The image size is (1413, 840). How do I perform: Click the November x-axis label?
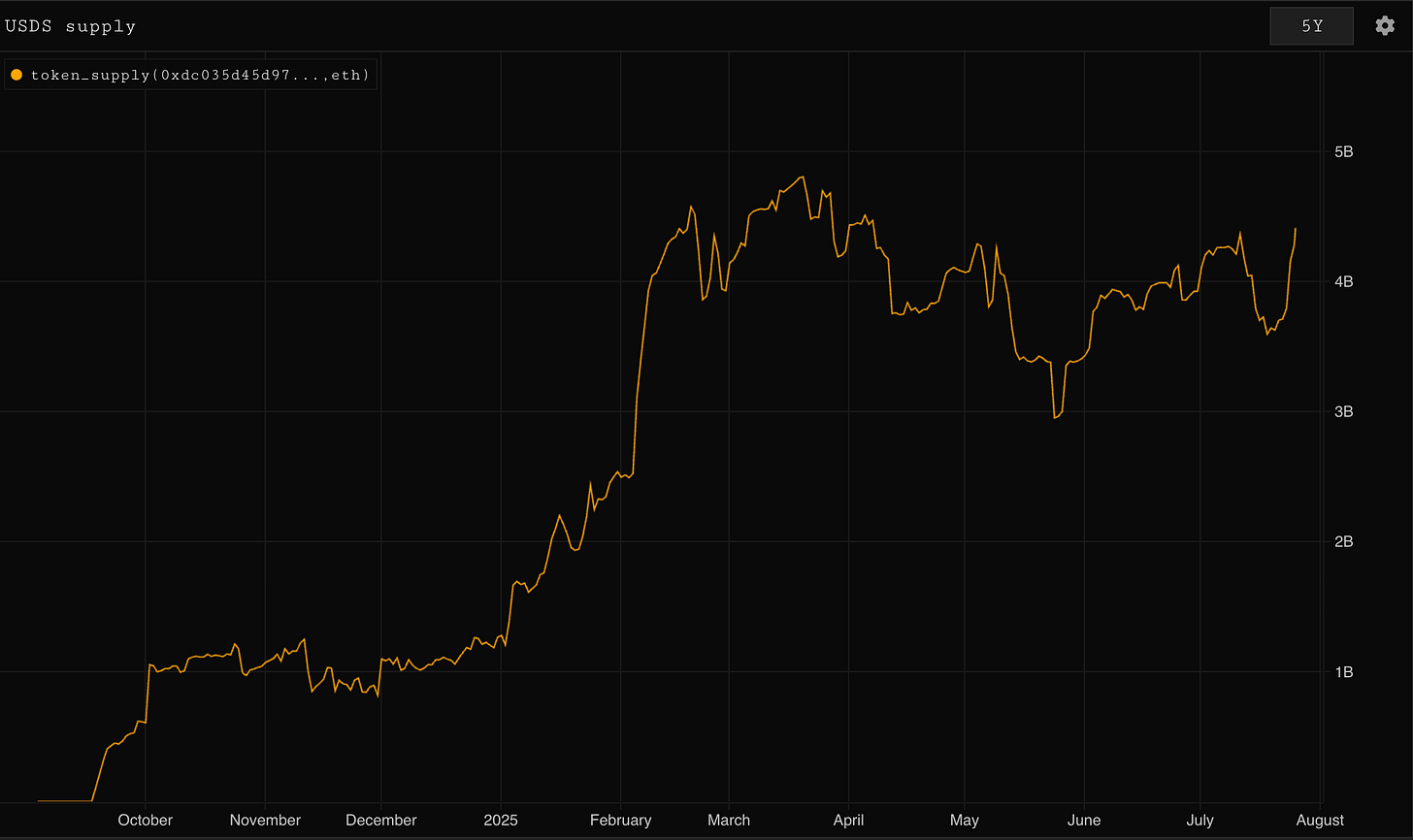pos(265,821)
